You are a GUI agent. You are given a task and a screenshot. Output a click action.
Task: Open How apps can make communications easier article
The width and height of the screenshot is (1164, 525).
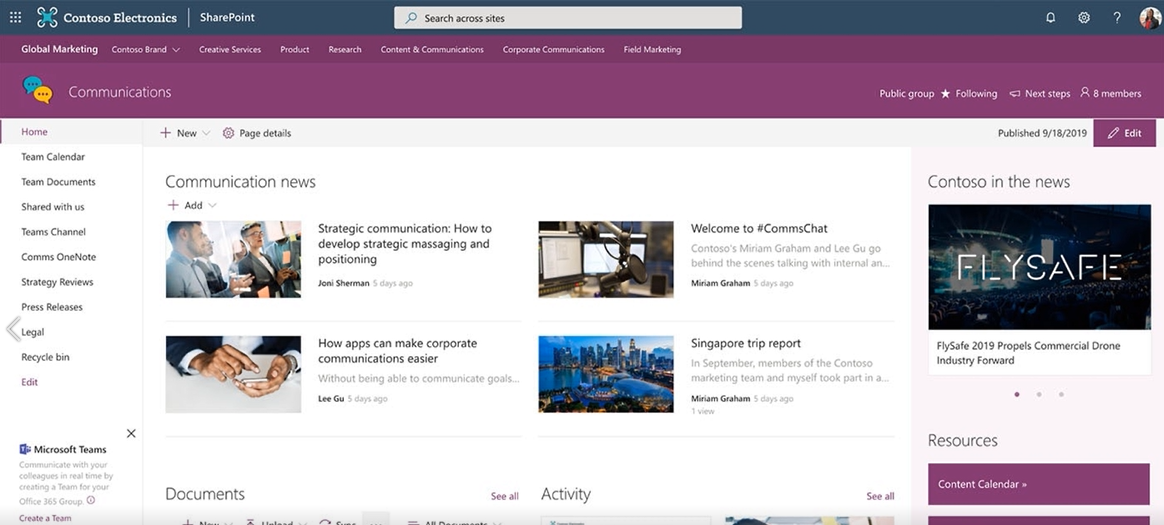397,350
